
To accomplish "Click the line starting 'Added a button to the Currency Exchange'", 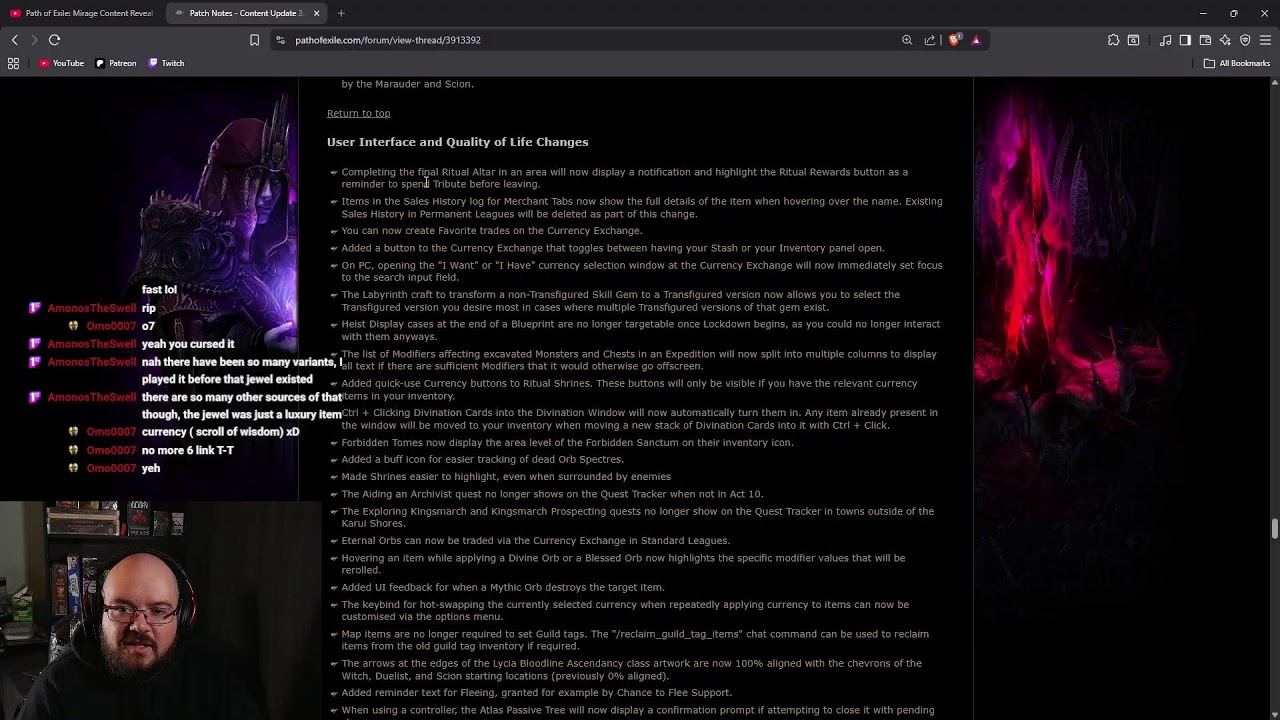I will pyautogui.click(x=613, y=248).
